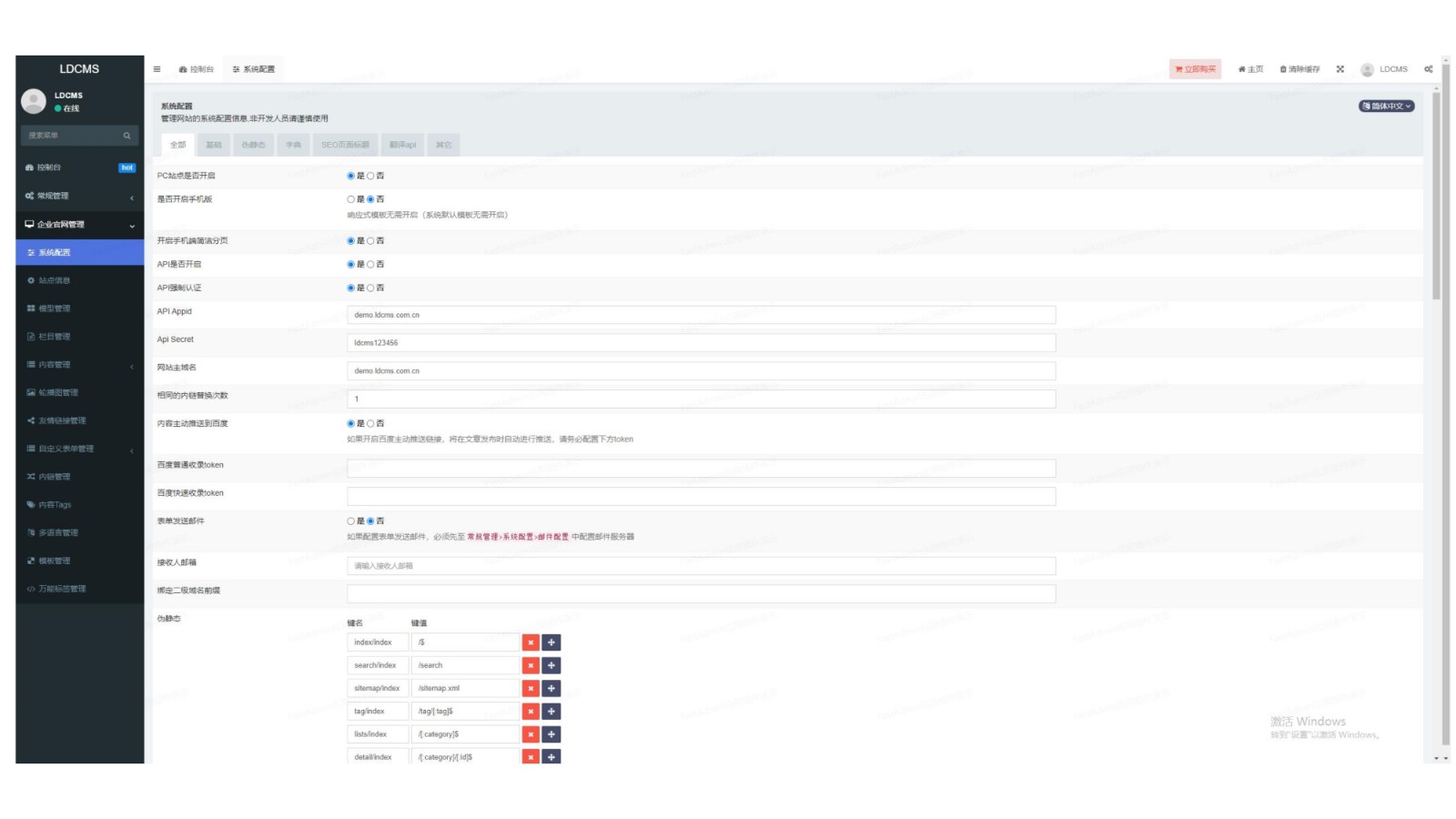Set PC站点是否开启 to 否
Viewport: 1456px width, 819px height.
[x=370, y=176]
